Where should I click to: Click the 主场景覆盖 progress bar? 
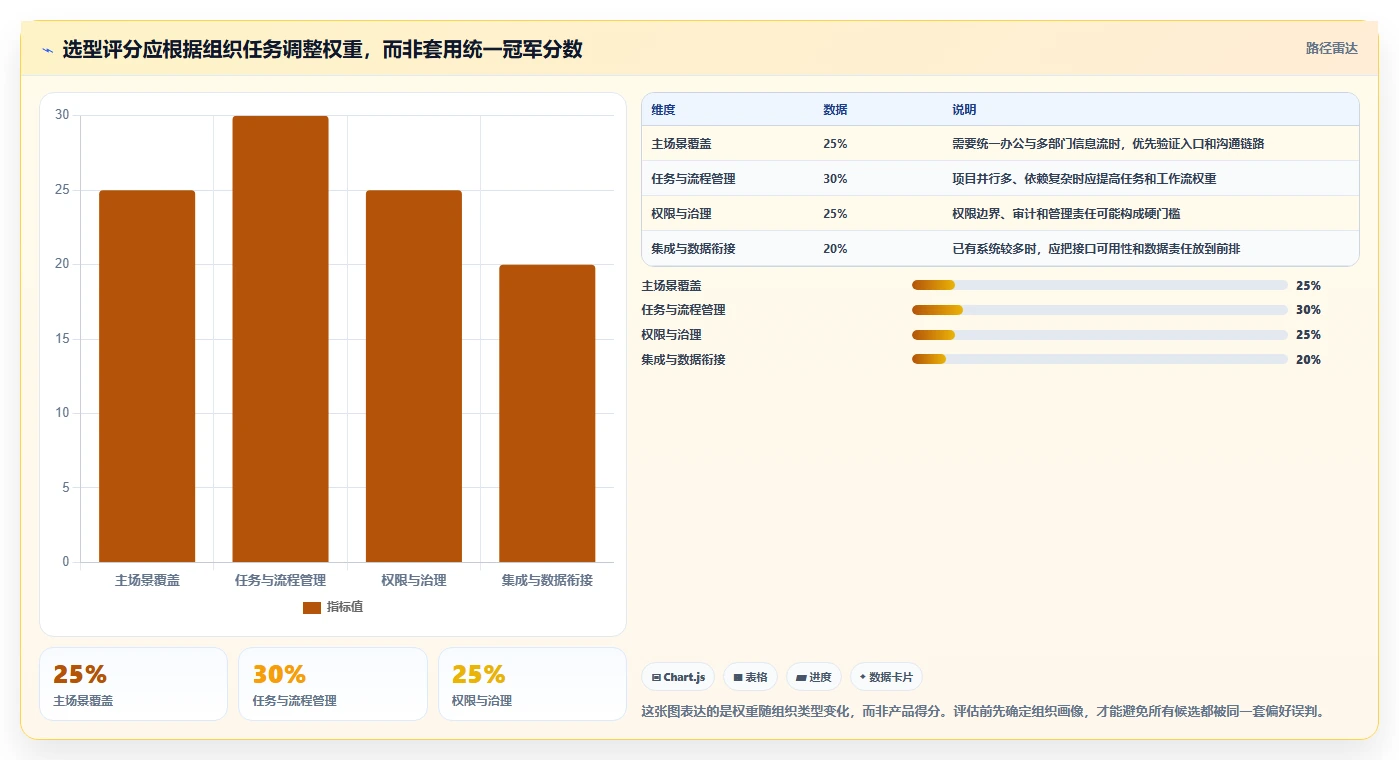coord(1099,285)
